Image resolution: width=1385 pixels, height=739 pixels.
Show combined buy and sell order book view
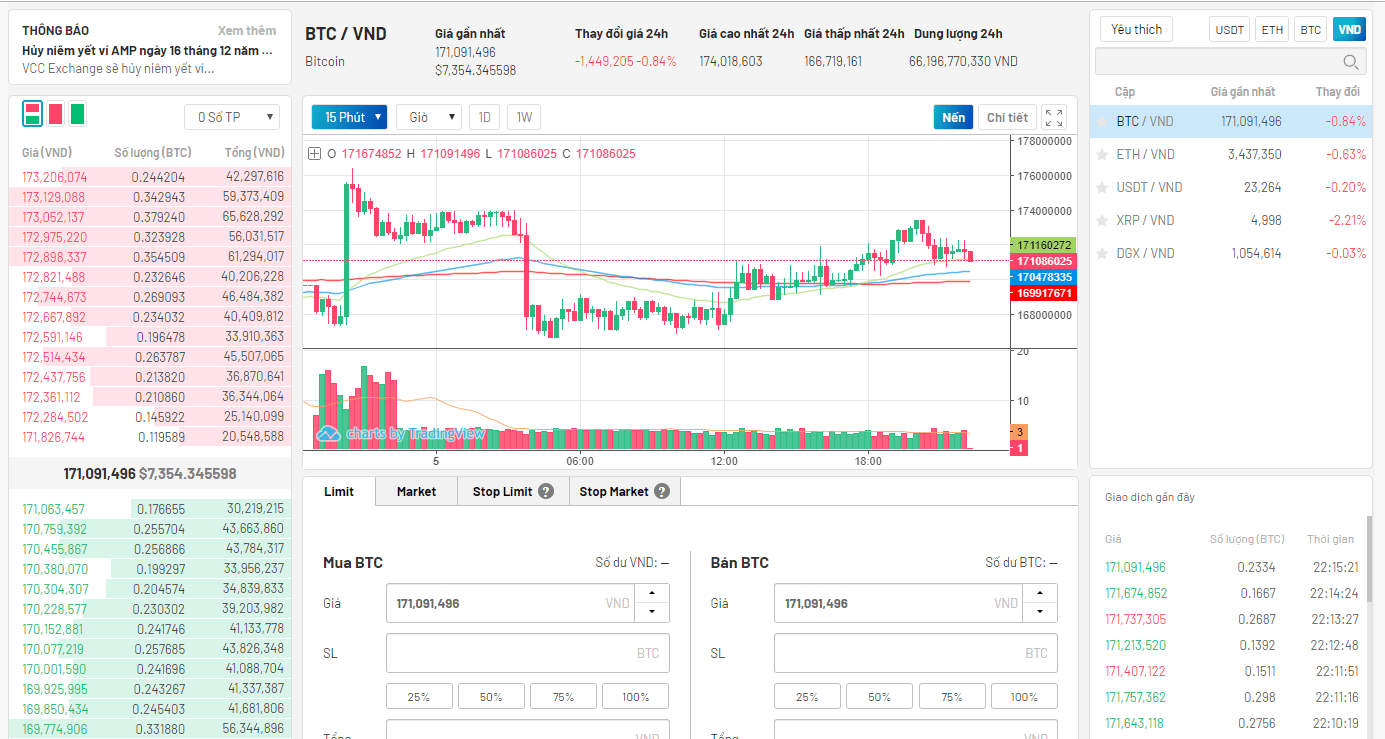click(33, 114)
